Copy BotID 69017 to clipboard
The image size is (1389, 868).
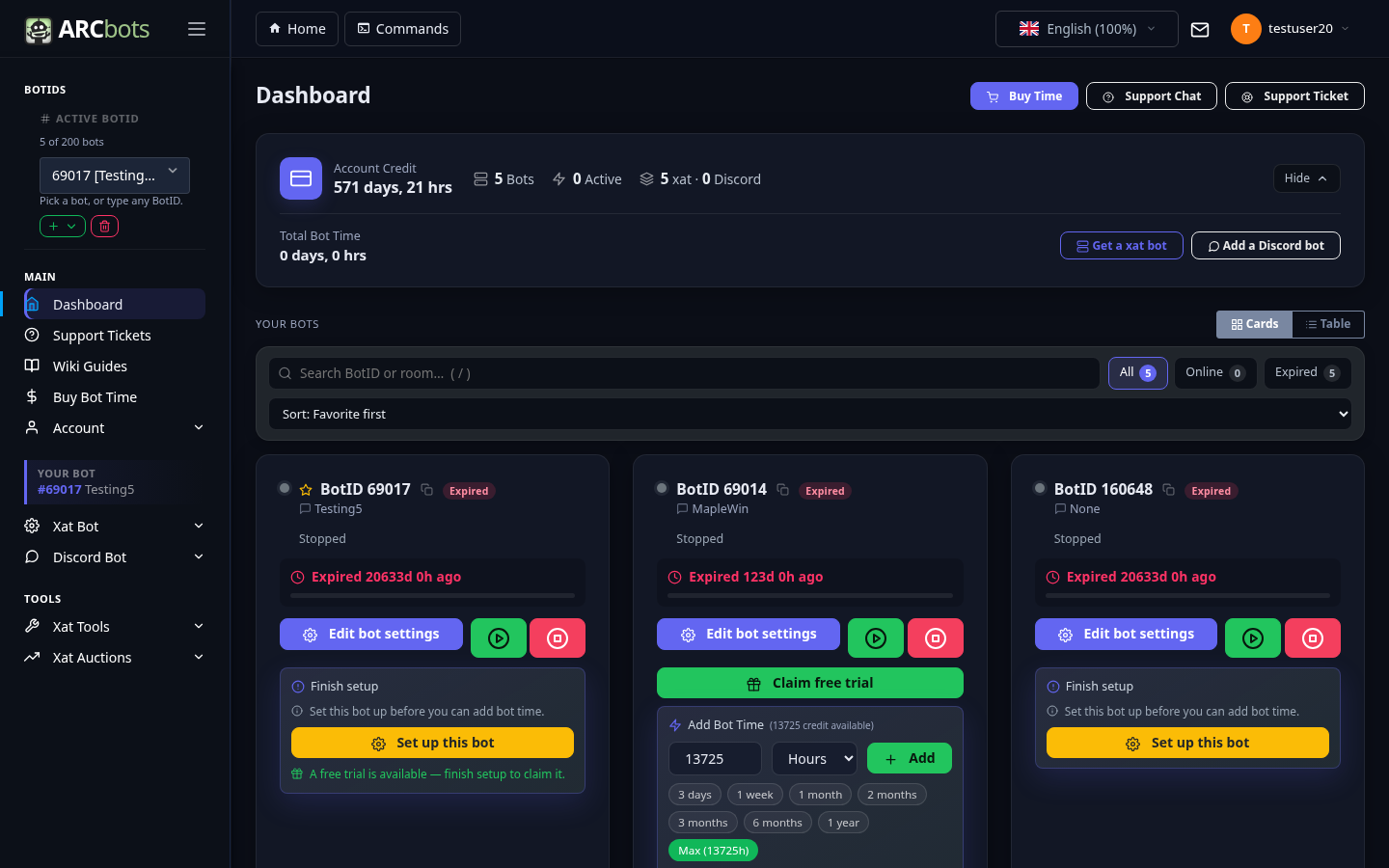(x=426, y=490)
